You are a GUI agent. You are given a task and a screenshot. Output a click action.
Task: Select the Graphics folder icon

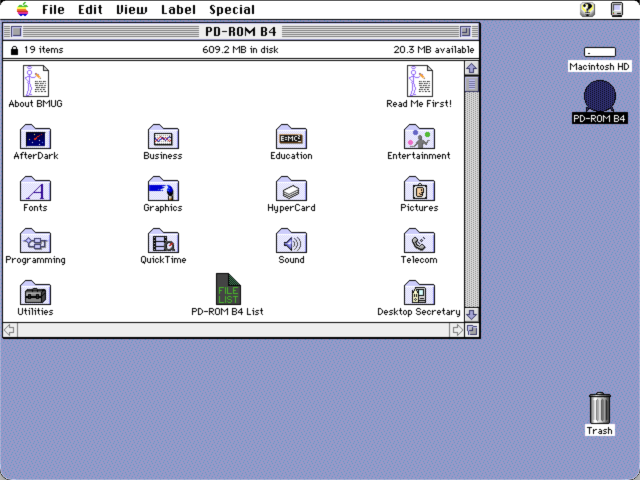pyautogui.click(x=163, y=189)
